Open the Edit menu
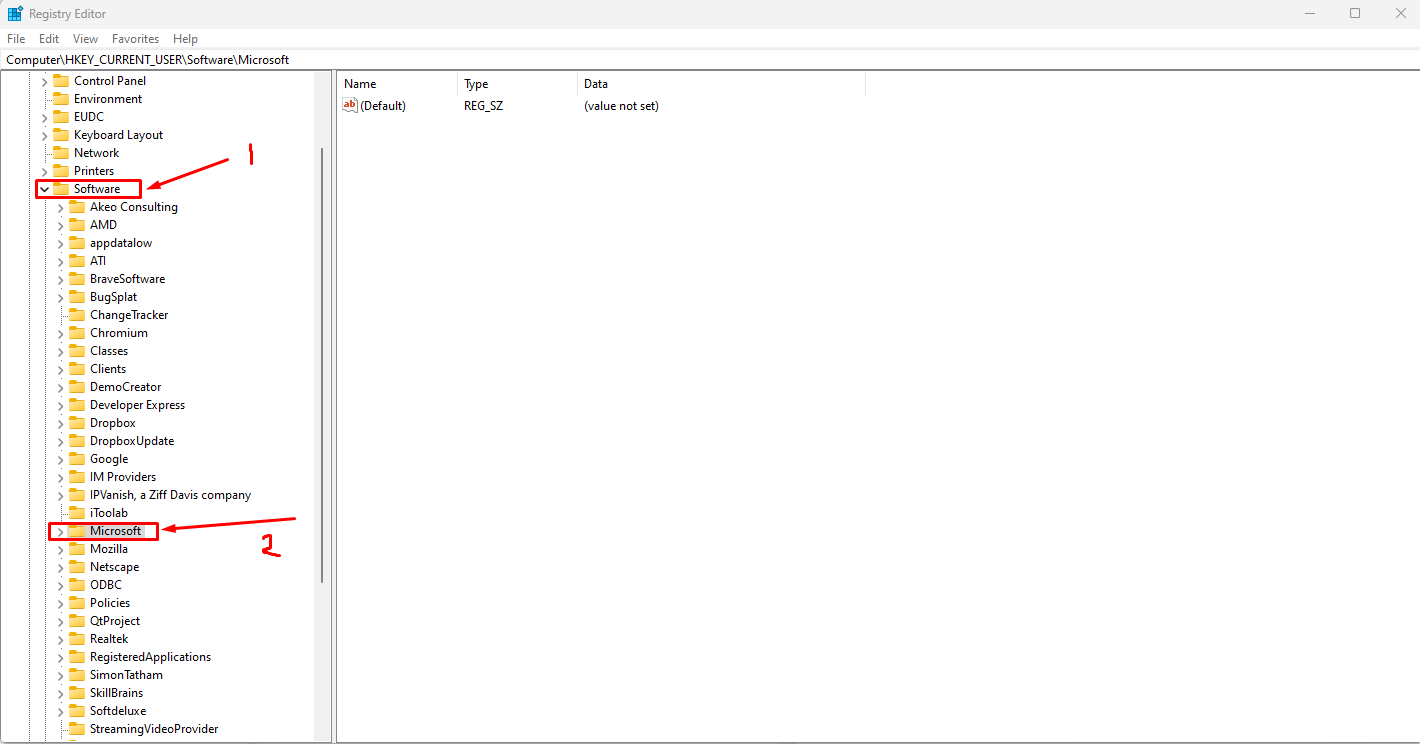The height and width of the screenshot is (744, 1420). [49, 39]
